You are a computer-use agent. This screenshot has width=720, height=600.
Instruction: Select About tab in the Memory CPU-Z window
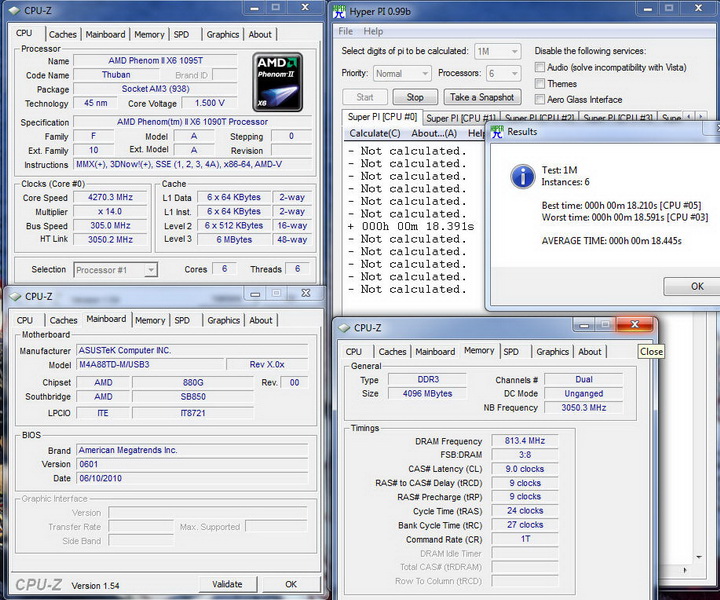tap(590, 352)
